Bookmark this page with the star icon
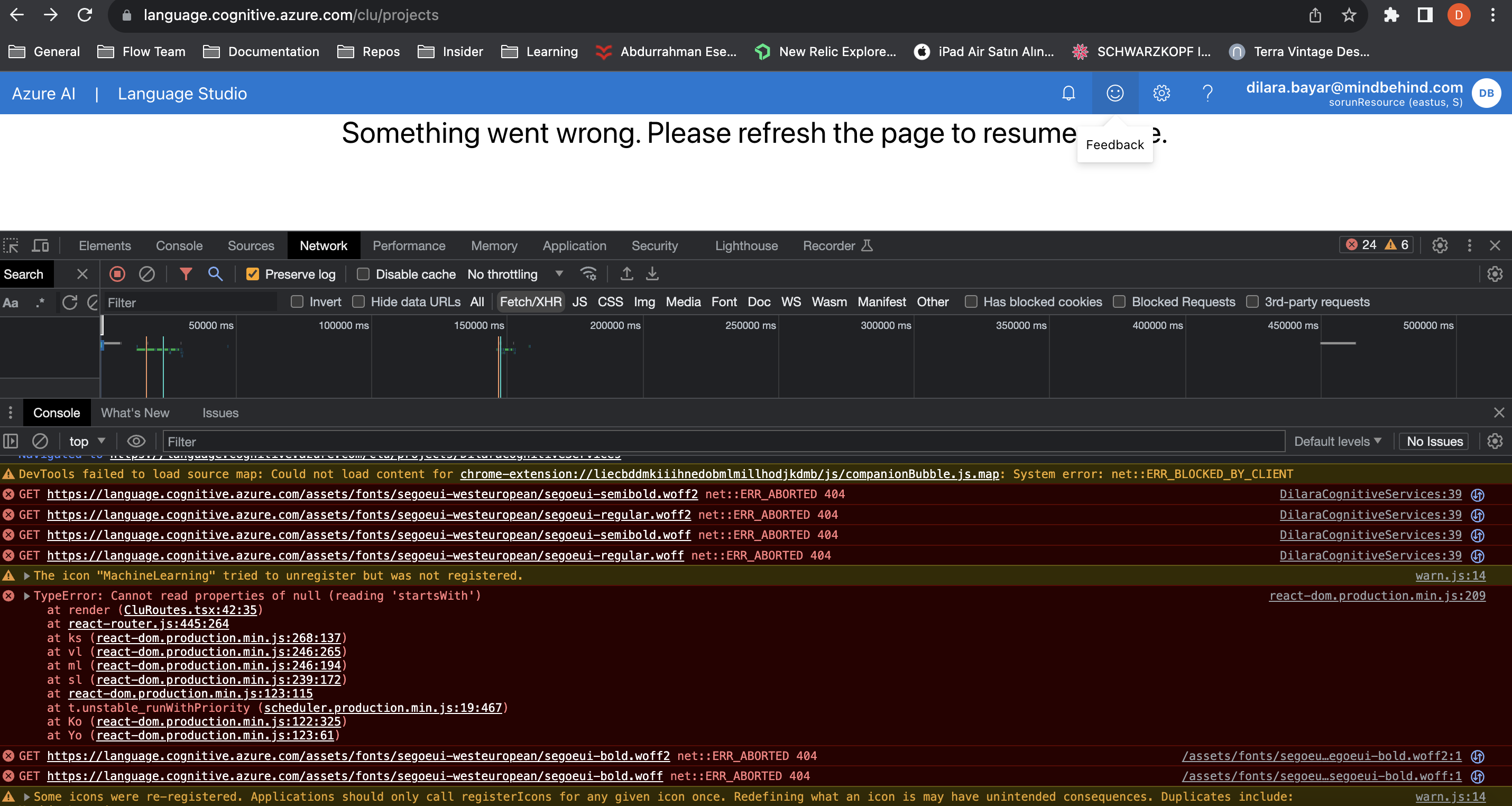 coord(1349,15)
